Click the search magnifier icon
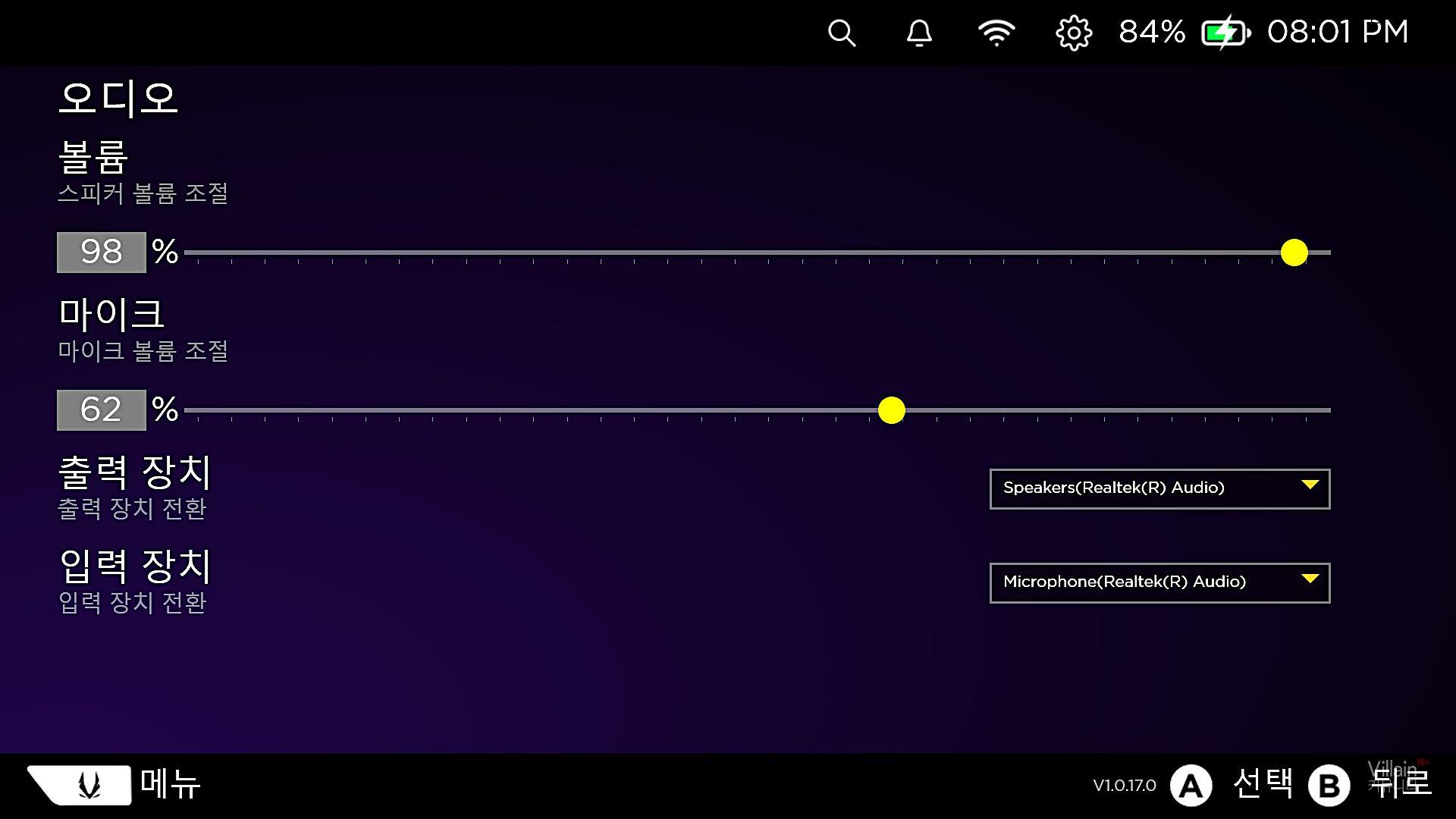 pos(841,33)
